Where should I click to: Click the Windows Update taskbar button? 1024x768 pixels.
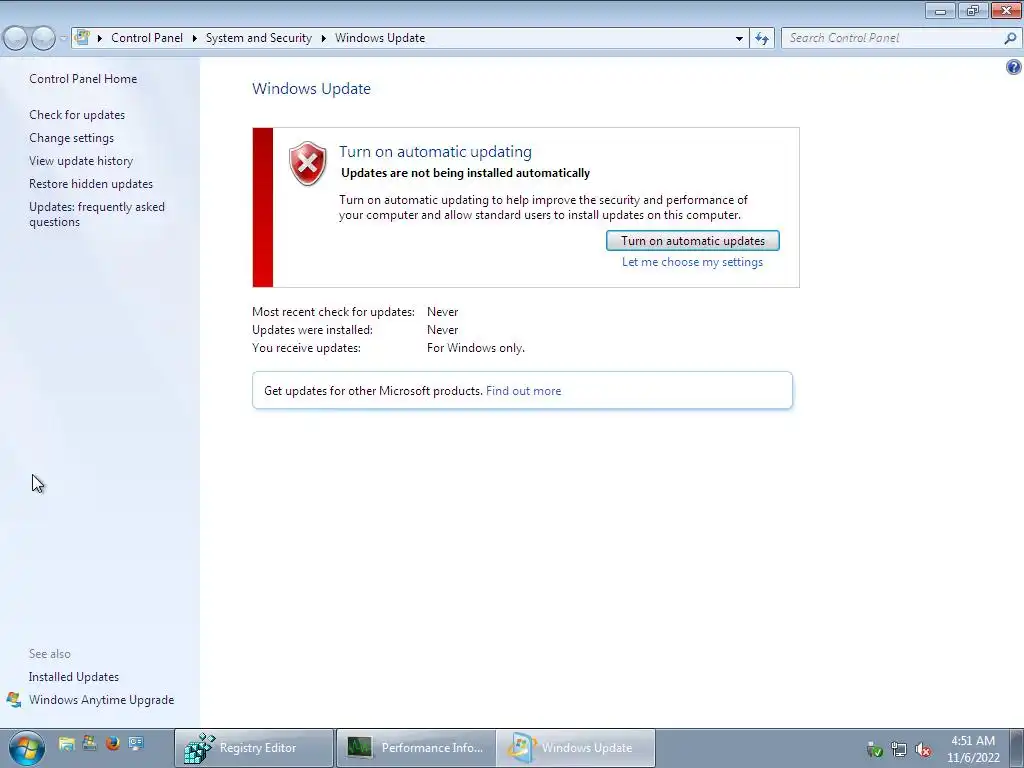(x=576, y=748)
